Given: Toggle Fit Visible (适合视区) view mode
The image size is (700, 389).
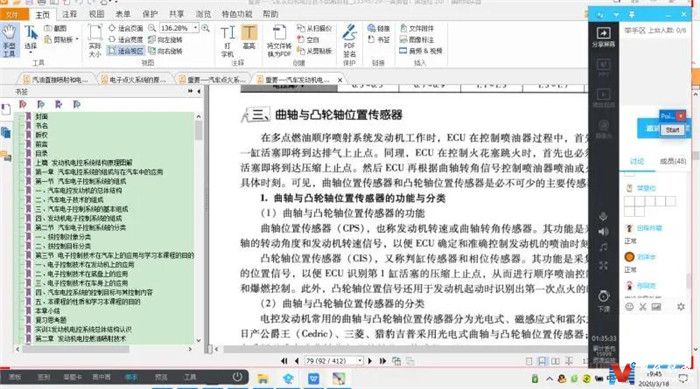Looking at the screenshot, I should pos(126,51).
